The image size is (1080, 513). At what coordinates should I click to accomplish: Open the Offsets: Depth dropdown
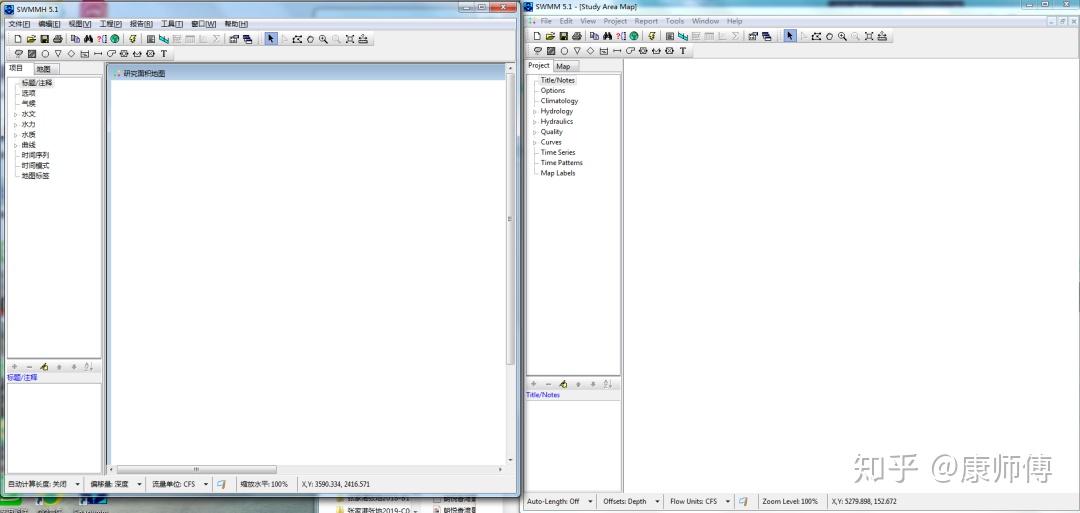[658, 502]
